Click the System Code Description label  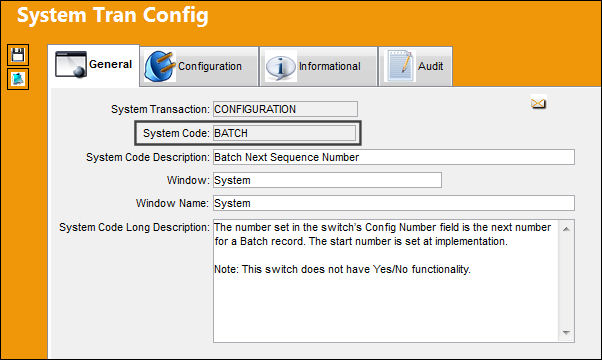pos(148,157)
